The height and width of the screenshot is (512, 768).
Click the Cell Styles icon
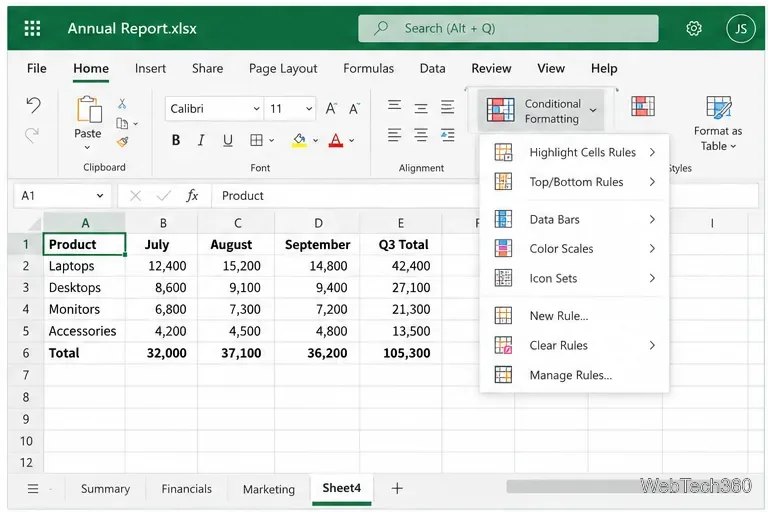(643, 106)
